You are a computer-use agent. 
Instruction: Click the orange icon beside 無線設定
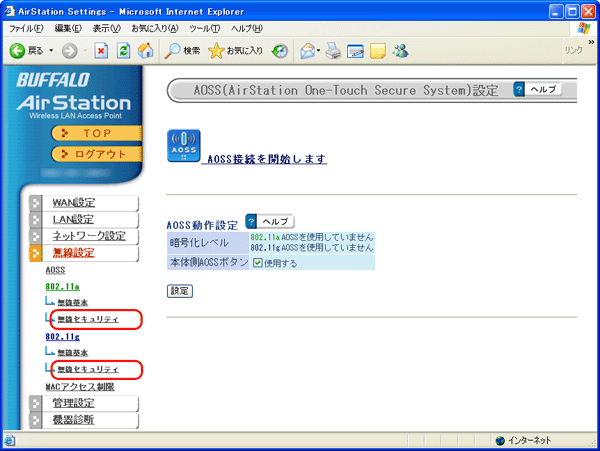36,253
